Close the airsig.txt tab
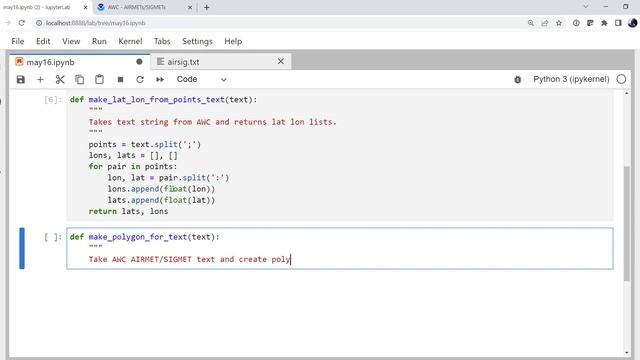 point(280,62)
